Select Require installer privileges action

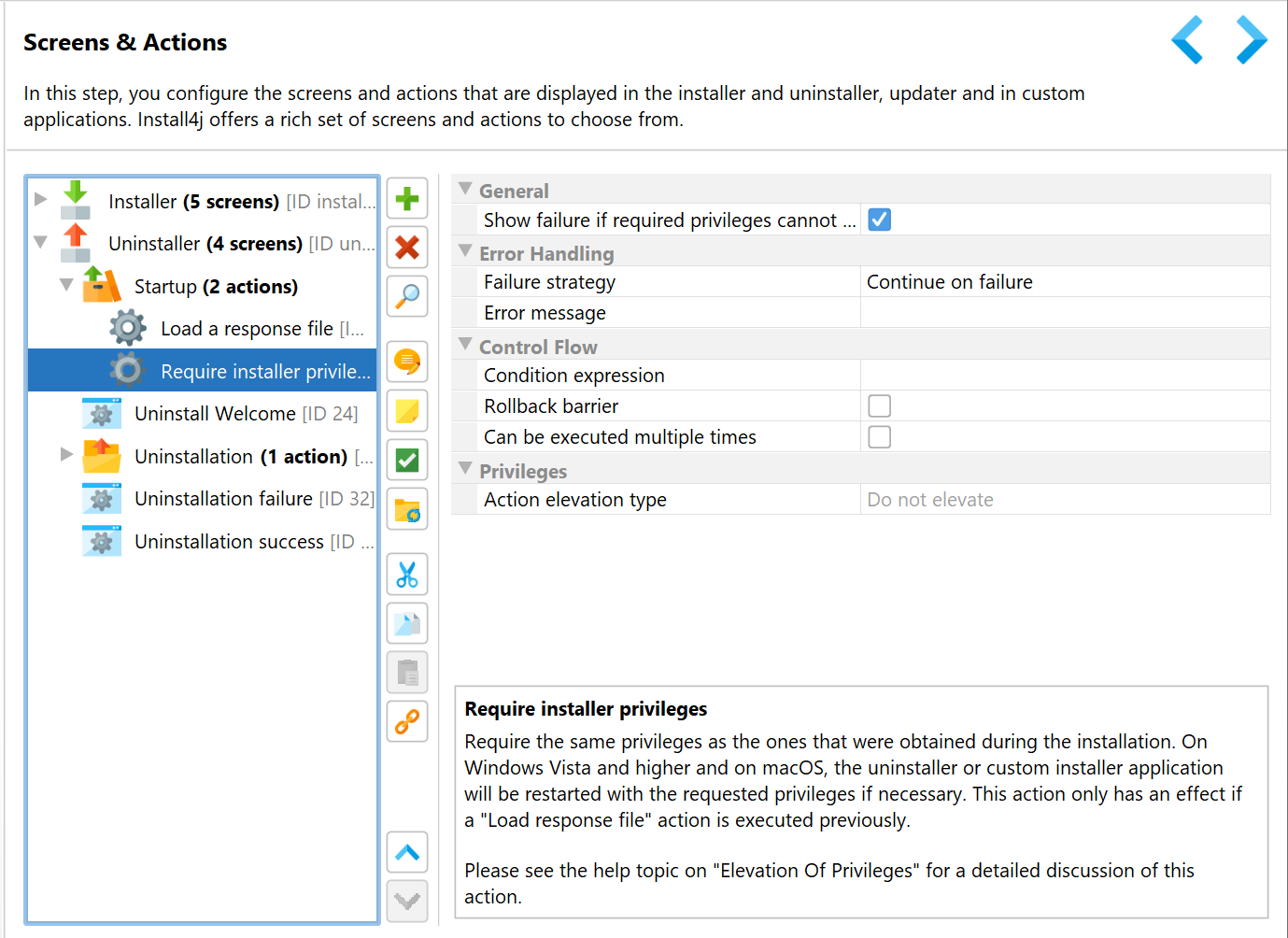(x=203, y=371)
